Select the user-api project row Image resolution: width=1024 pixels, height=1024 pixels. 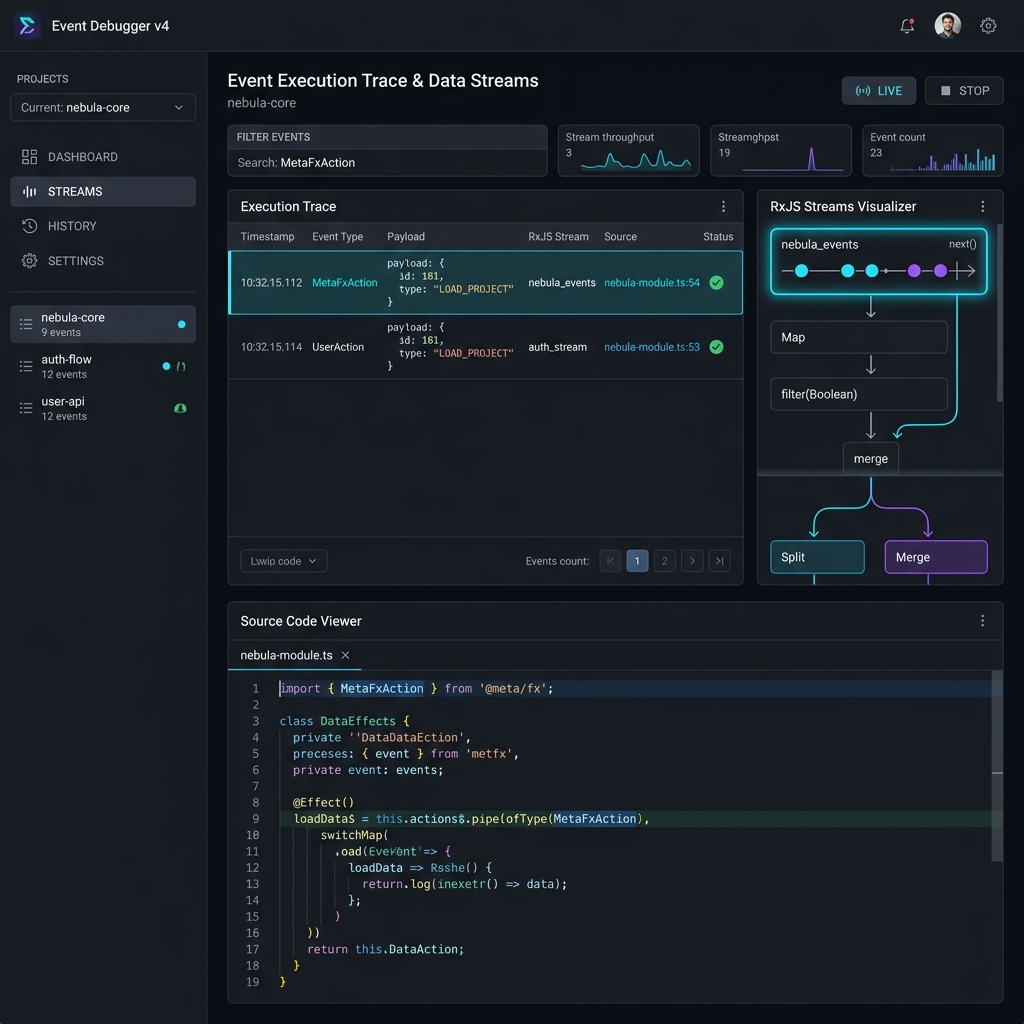(x=103, y=408)
